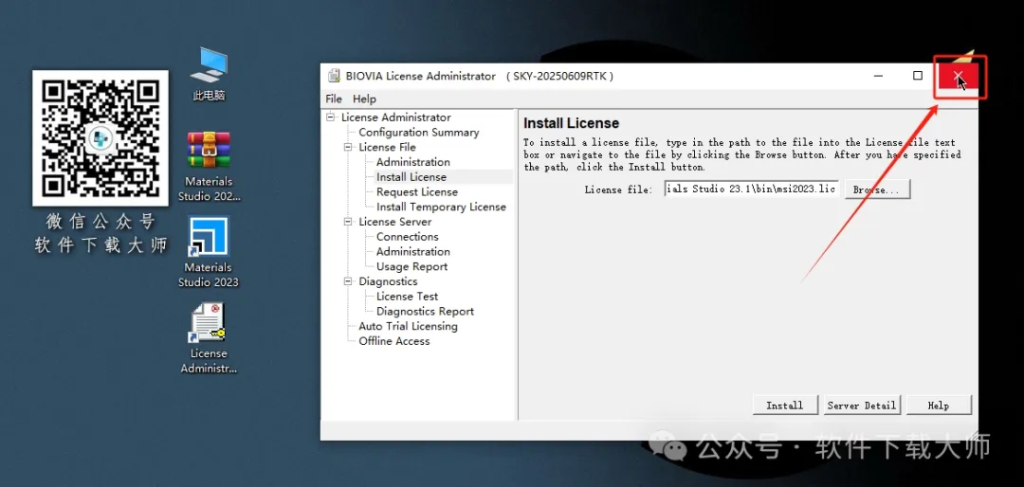Select Configuration Summary in the tree
Image resolution: width=1024 pixels, height=487 pixels.
[418, 133]
